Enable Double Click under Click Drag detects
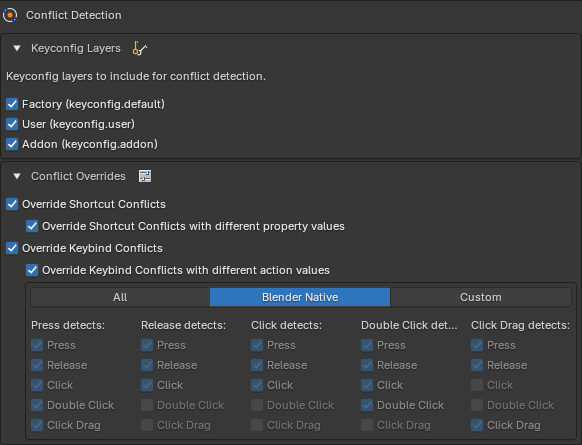Viewport: 582px width, 445px height. click(477, 405)
